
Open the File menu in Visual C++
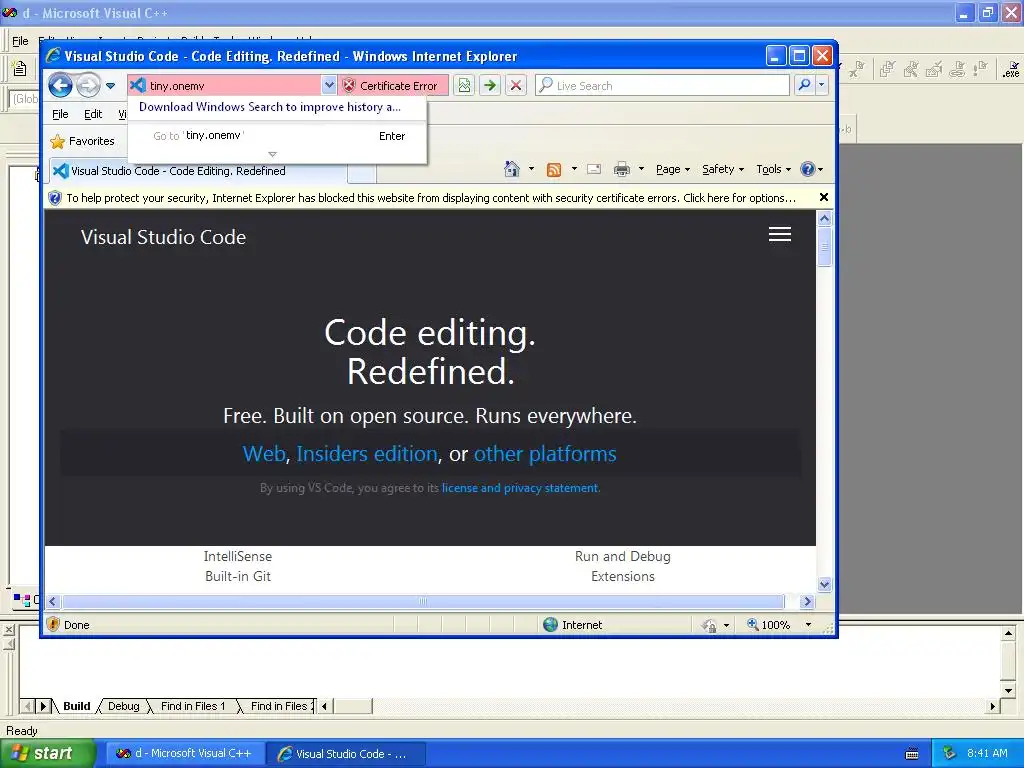pyautogui.click(x=20, y=40)
